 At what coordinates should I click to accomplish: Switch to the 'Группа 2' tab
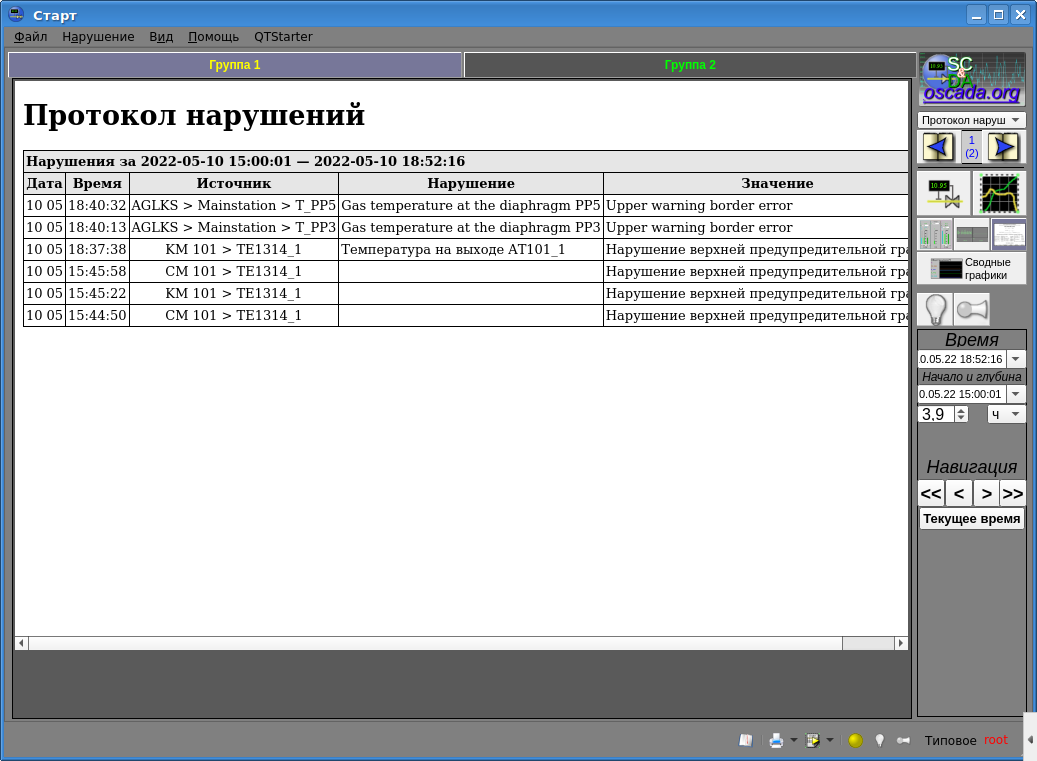[x=690, y=65]
